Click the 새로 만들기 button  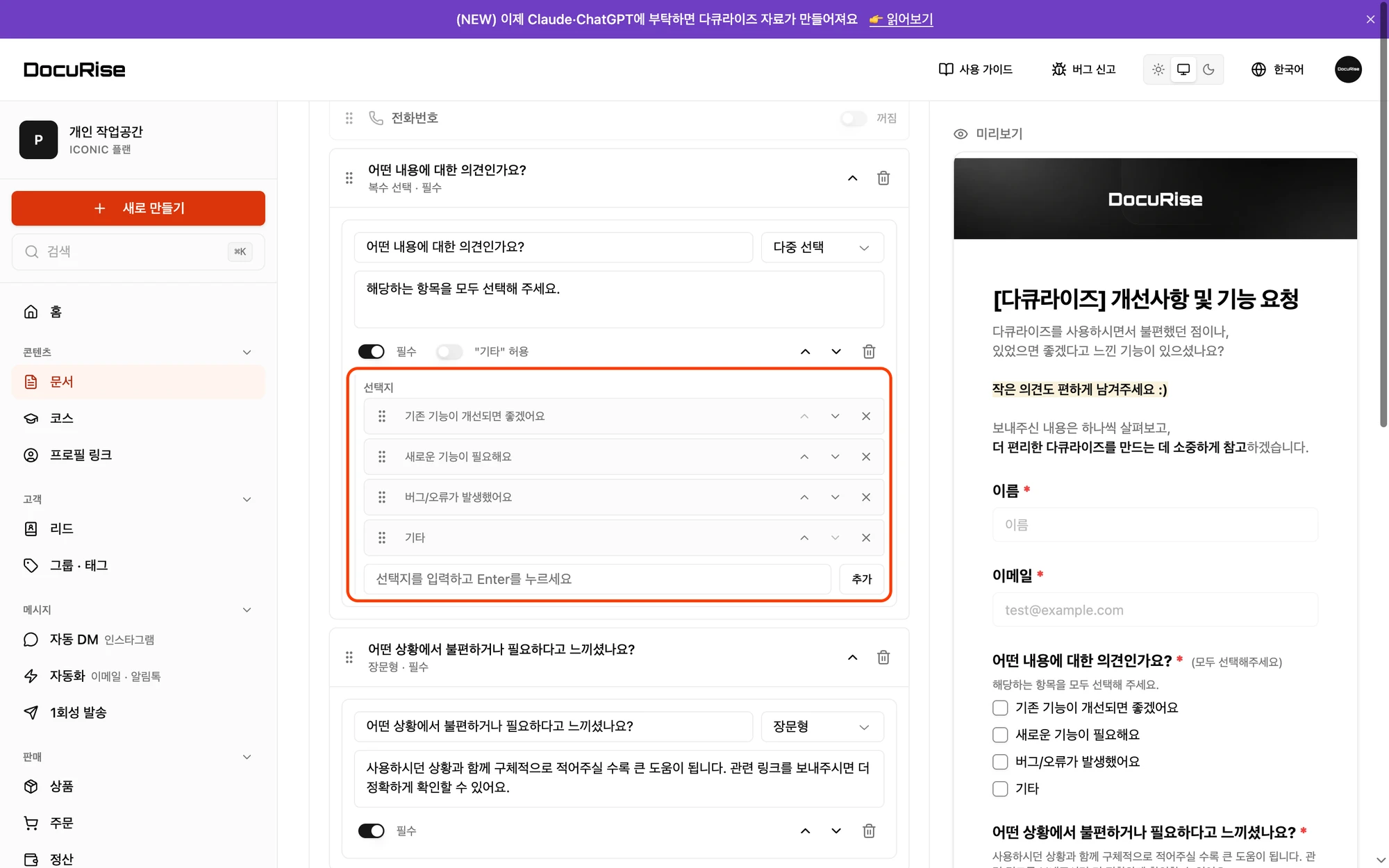coord(138,208)
